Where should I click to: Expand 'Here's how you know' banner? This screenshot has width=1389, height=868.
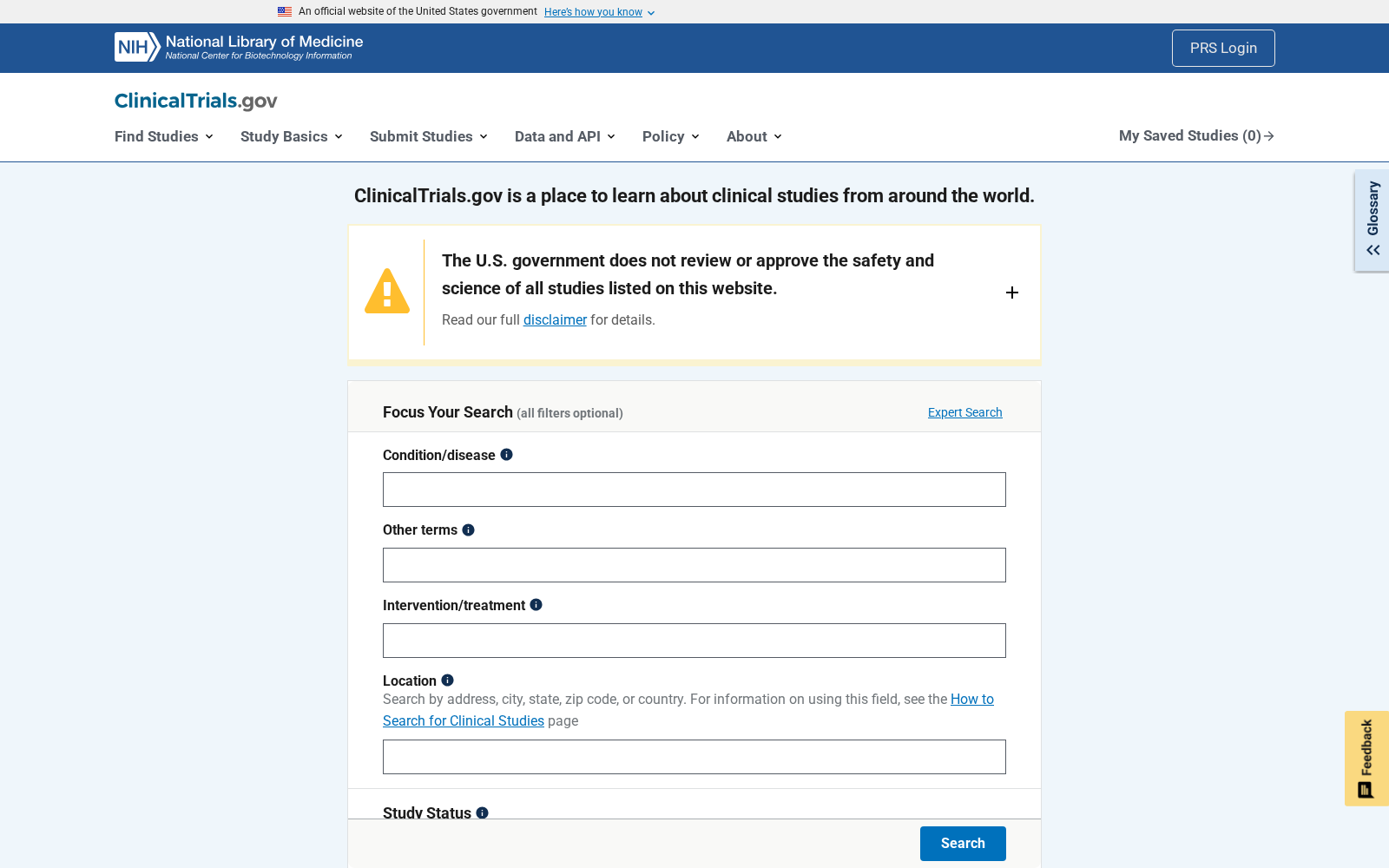599,12
